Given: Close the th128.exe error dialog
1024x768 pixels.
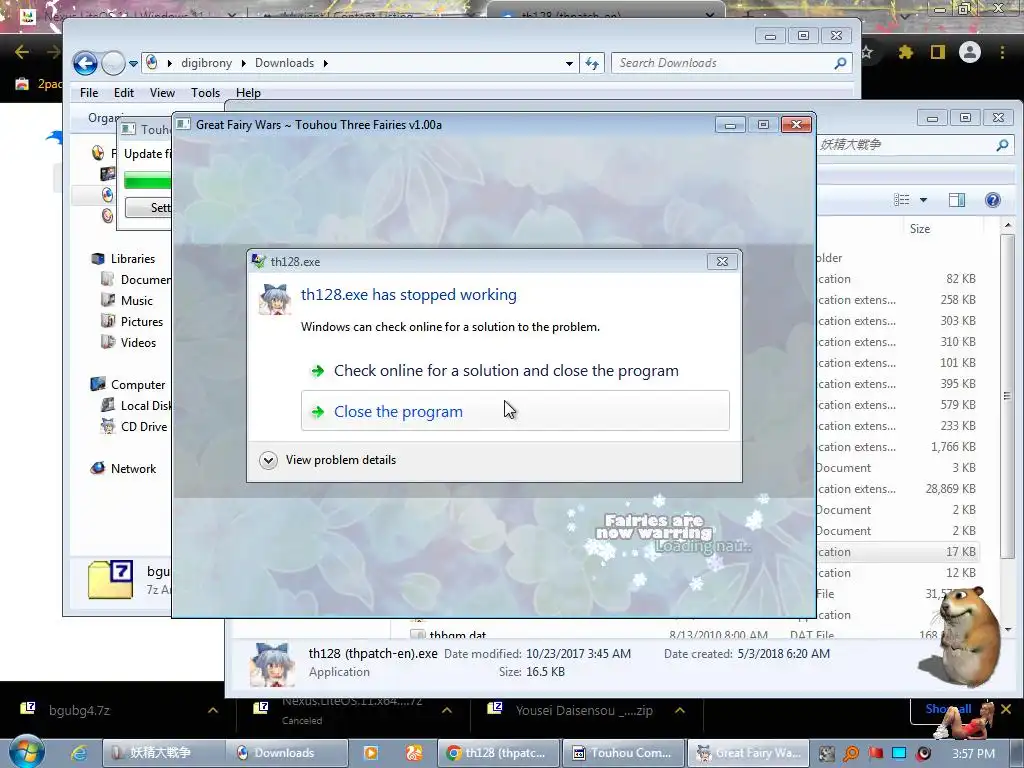Looking at the screenshot, I should 722,261.
